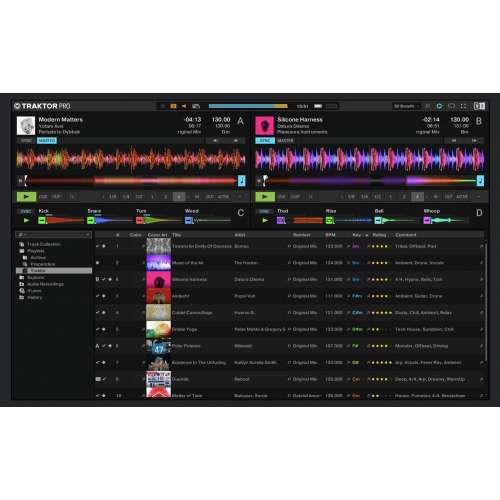Toggle MASTER on Deck B

click(x=286, y=141)
